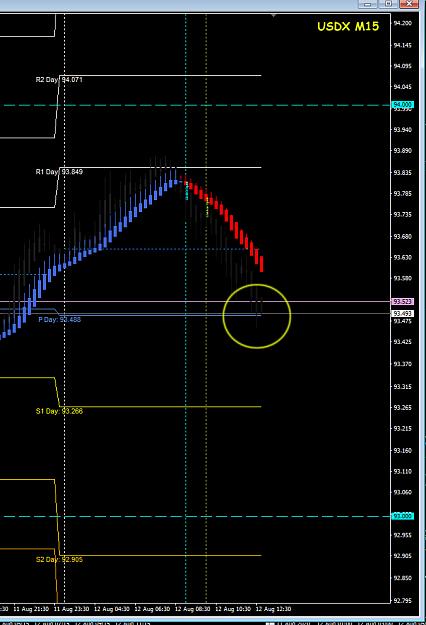Click the 93.215 price axis value

pos(402,428)
